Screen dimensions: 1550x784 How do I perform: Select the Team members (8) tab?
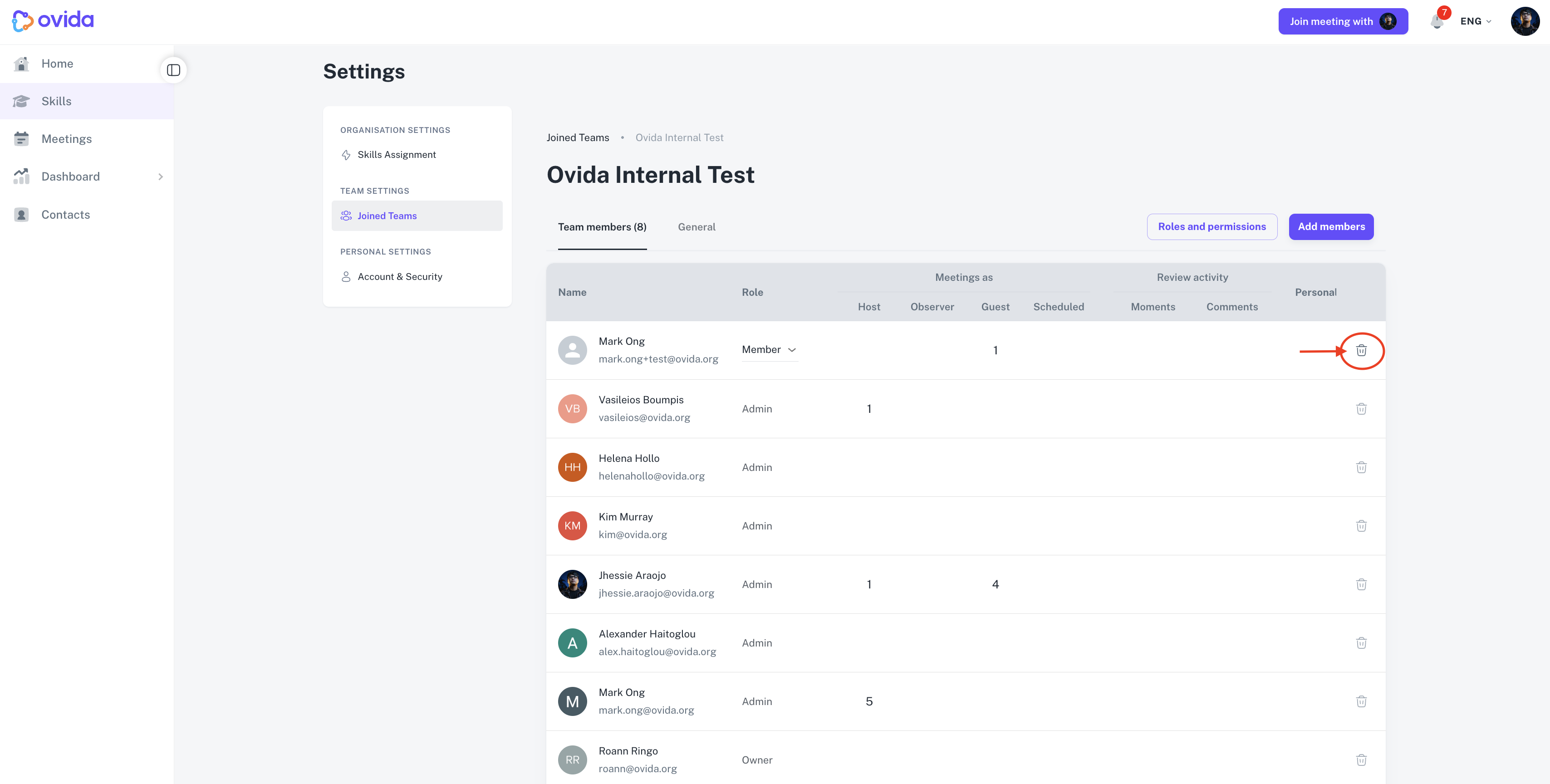click(602, 227)
